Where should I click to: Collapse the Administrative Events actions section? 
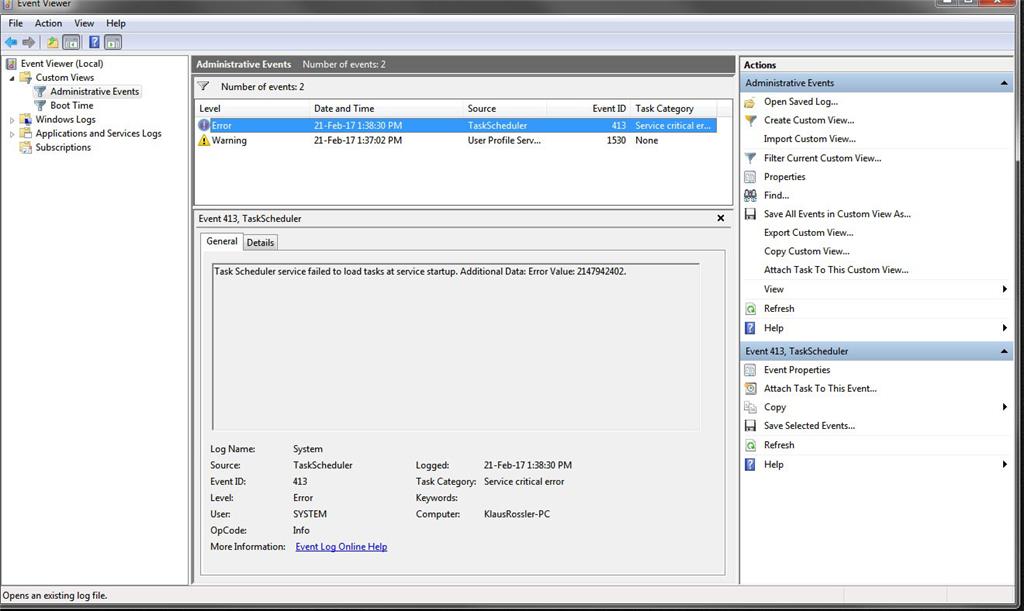[1003, 83]
